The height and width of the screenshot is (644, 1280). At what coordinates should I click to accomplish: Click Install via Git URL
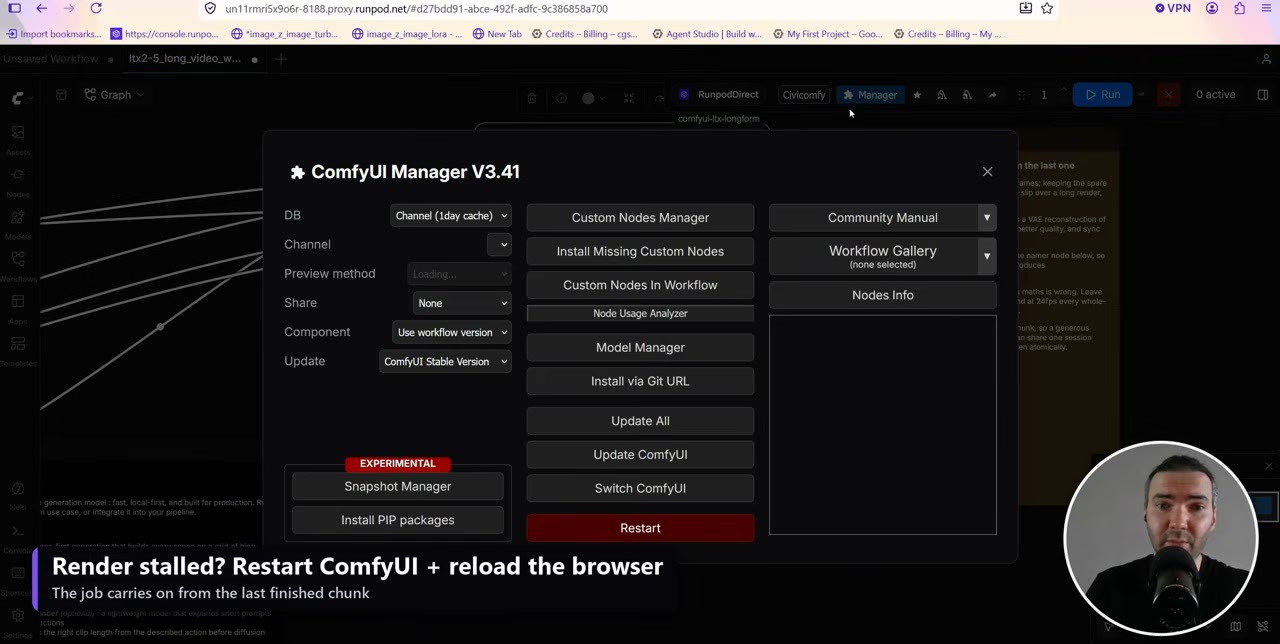[x=640, y=381]
